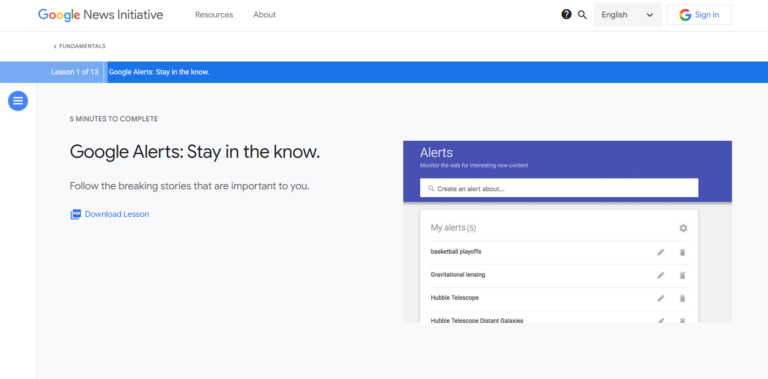Click the Alerts title in the purple banner
This screenshot has height=379, width=768.
coord(436,152)
